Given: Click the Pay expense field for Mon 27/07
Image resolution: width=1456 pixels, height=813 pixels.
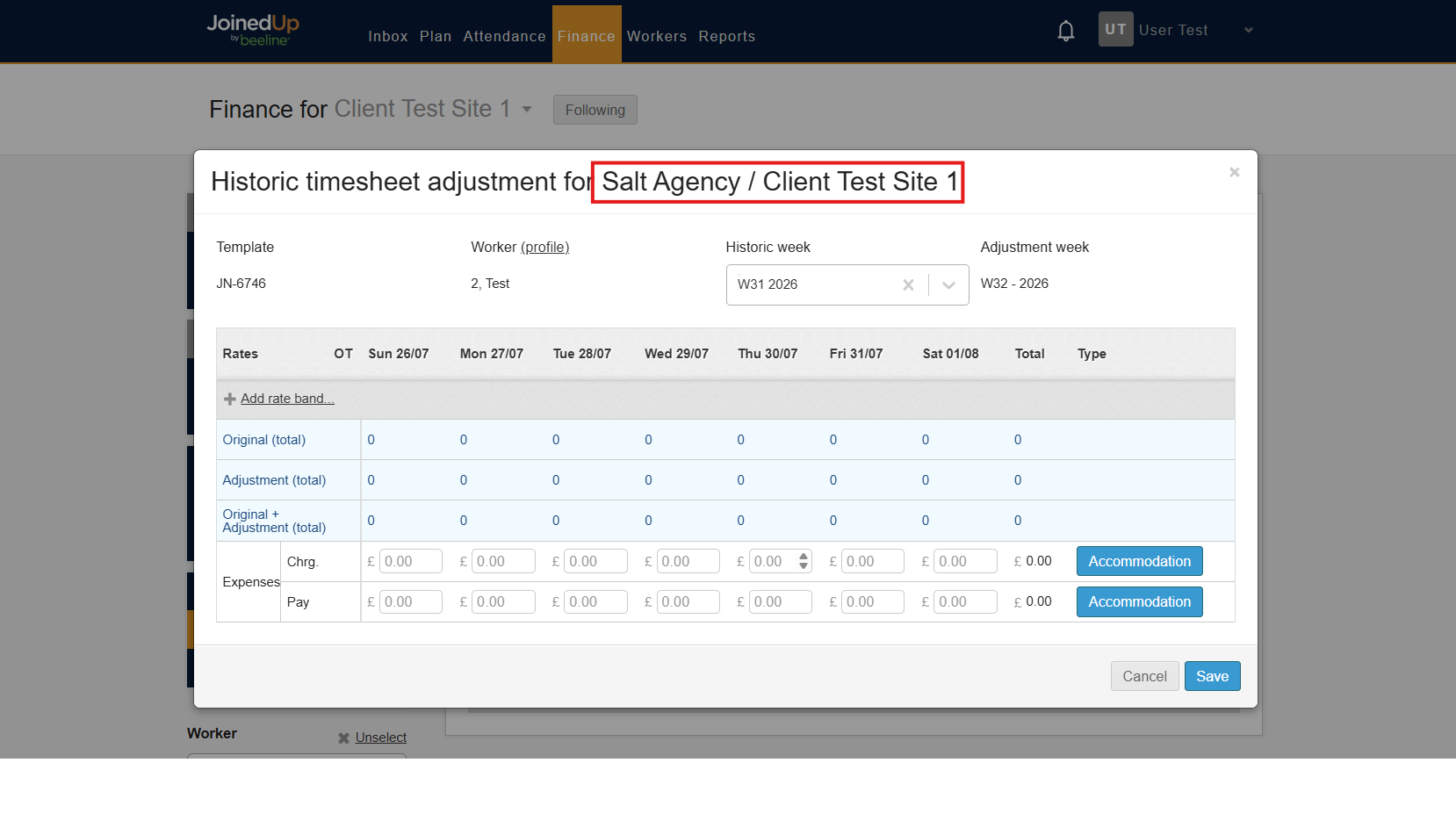Looking at the screenshot, I should pyautogui.click(x=503, y=601).
